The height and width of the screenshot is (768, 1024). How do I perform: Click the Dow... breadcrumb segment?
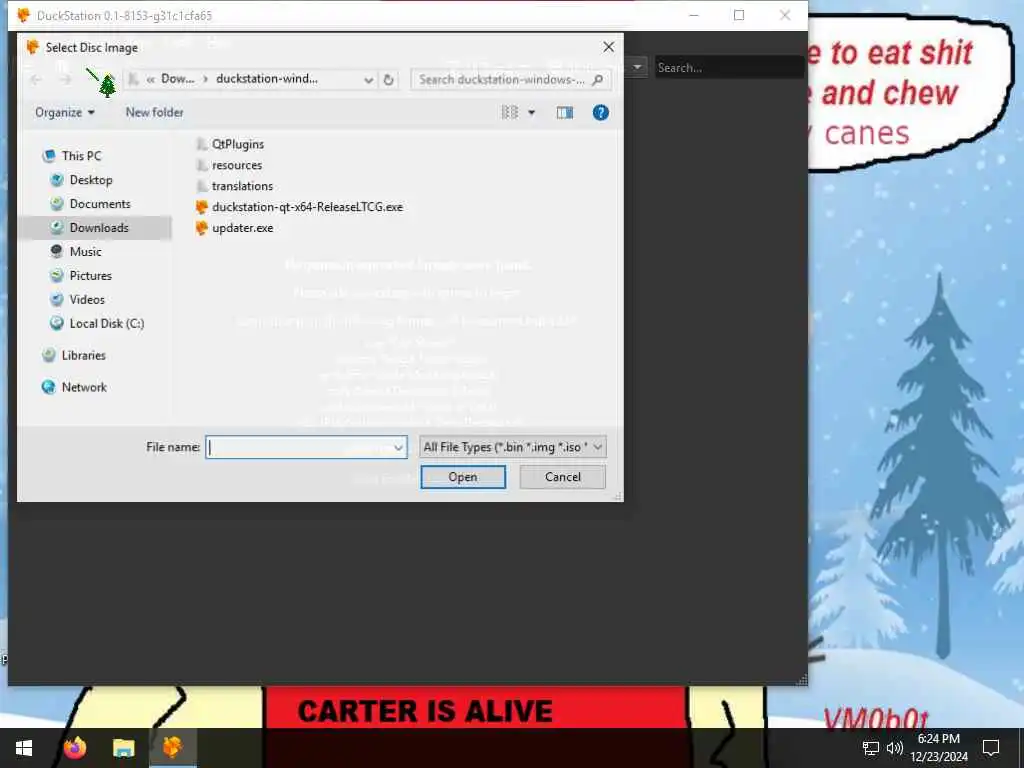tap(178, 79)
